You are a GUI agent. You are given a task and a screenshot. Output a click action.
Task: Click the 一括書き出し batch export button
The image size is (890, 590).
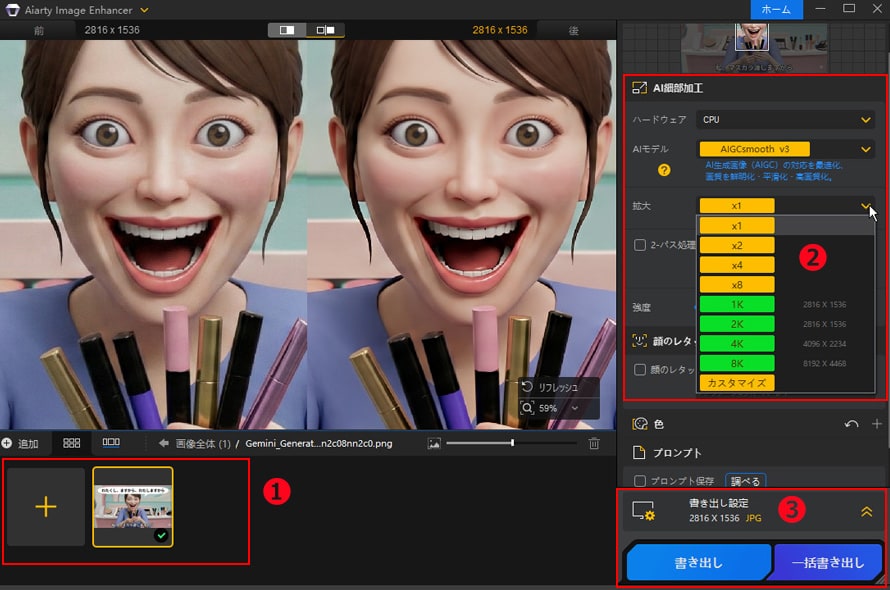coord(828,563)
